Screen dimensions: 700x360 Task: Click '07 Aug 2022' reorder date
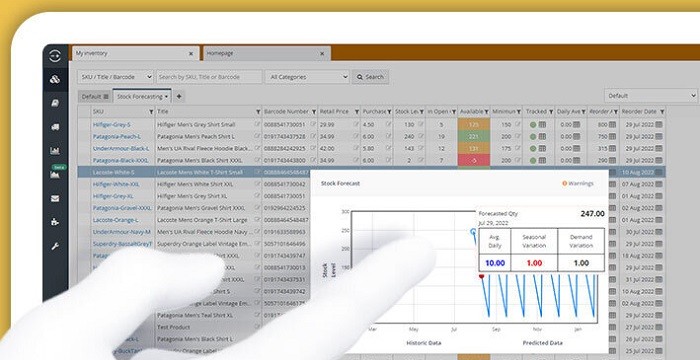638,184
